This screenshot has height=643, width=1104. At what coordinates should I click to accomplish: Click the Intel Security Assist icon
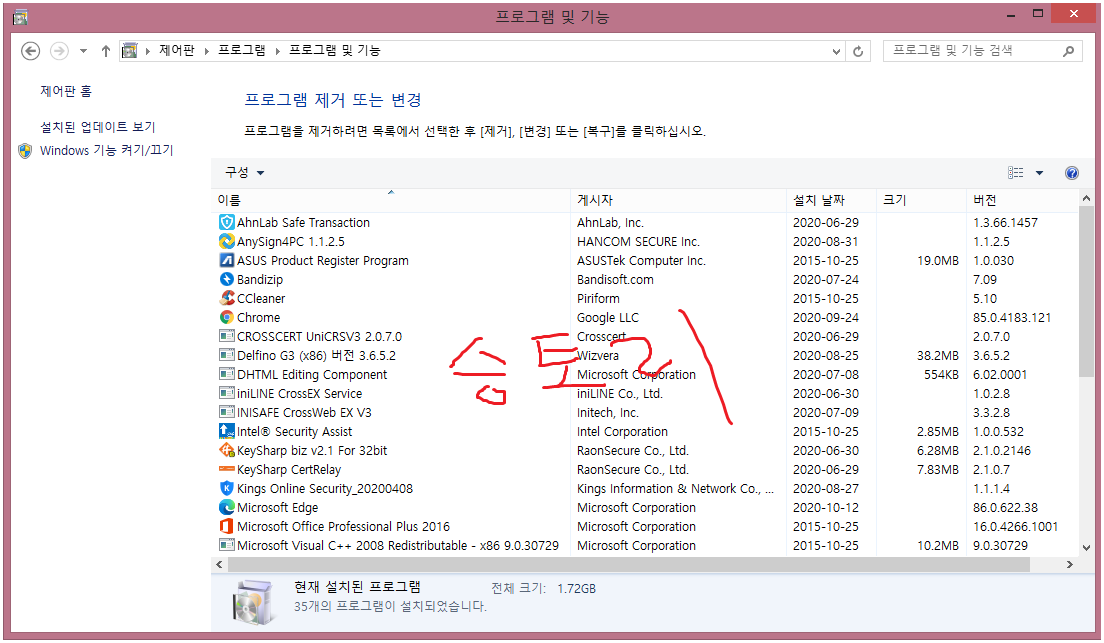tap(227, 432)
